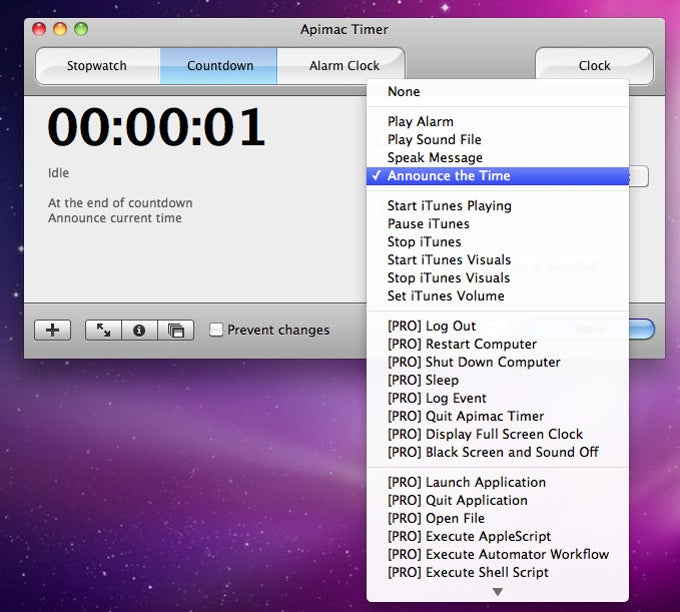
Task: Close the Apimac Timer window
Action: [39, 29]
